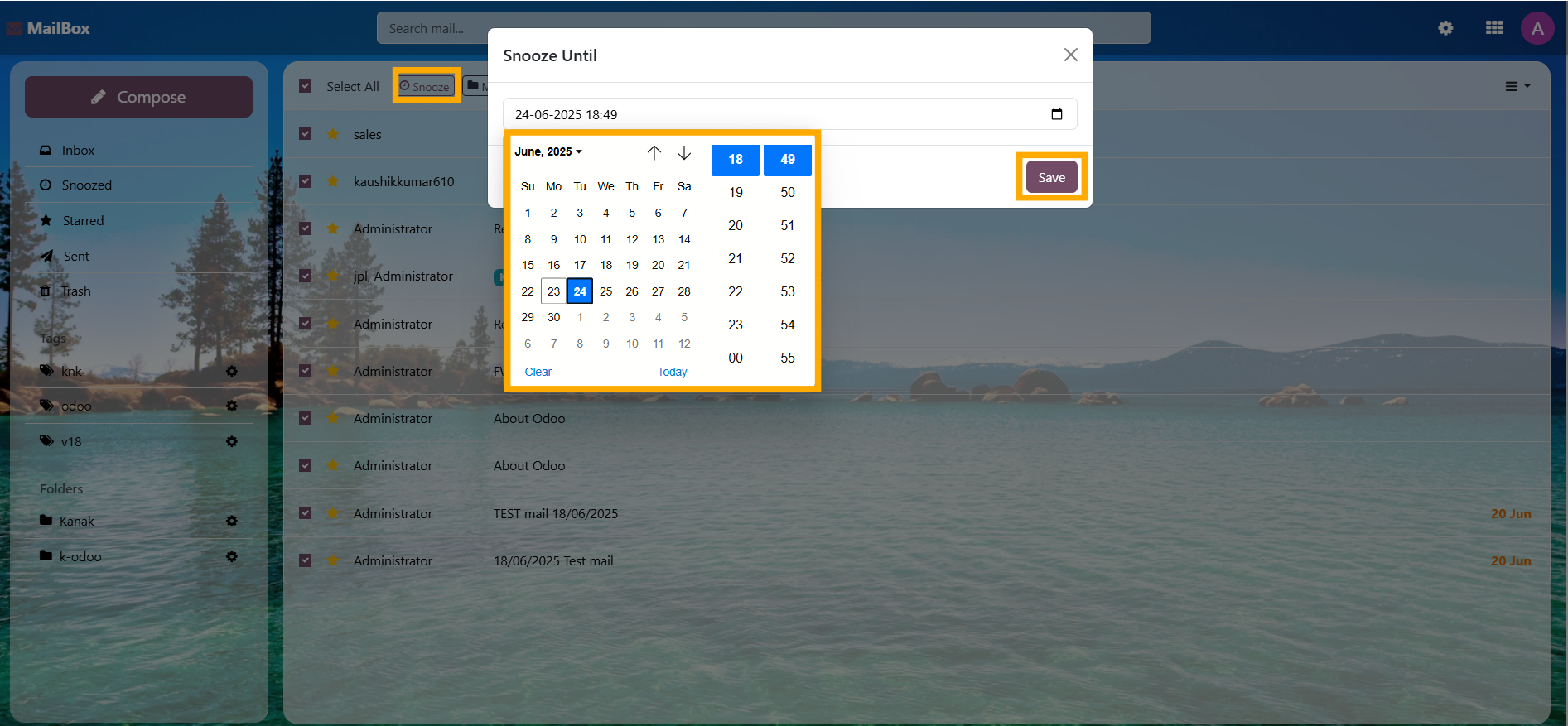Screen dimensions: 1568x726
Task: Open settings gear for knk tag
Action: (x=232, y=371)
